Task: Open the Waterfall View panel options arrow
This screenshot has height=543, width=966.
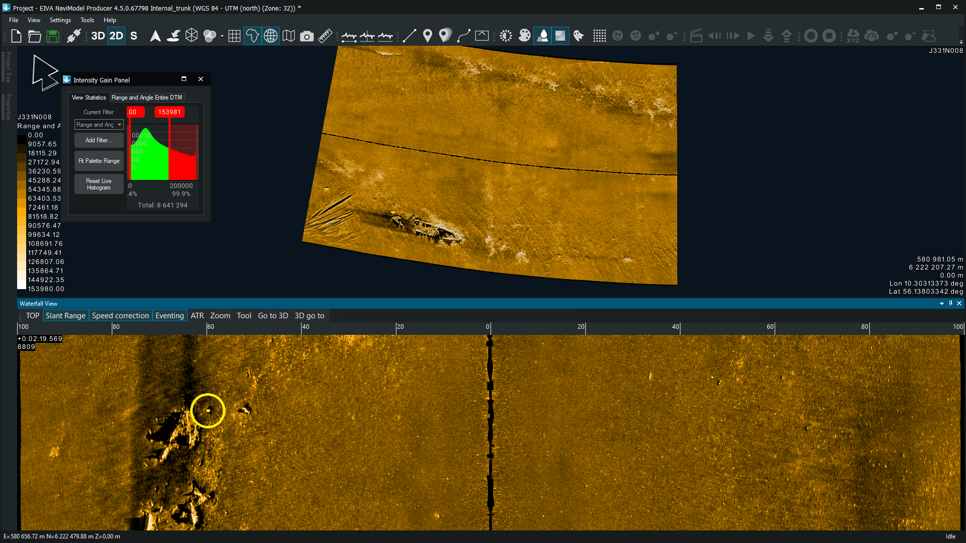Action: point(941,304)
